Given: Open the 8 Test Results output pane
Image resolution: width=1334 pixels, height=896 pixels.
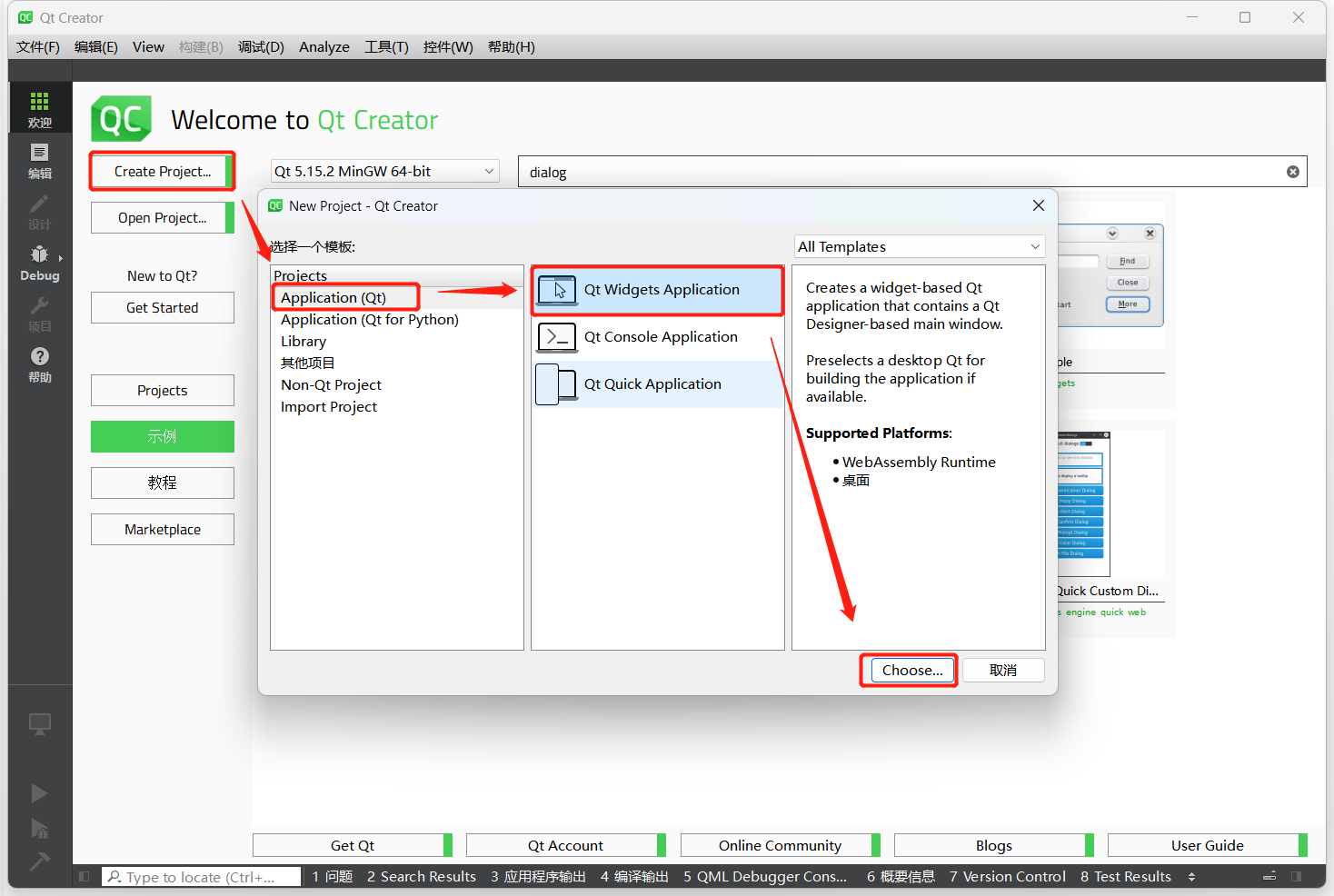Looking at the screenshot, I should pyautogui.click(x=1126, y=877).
